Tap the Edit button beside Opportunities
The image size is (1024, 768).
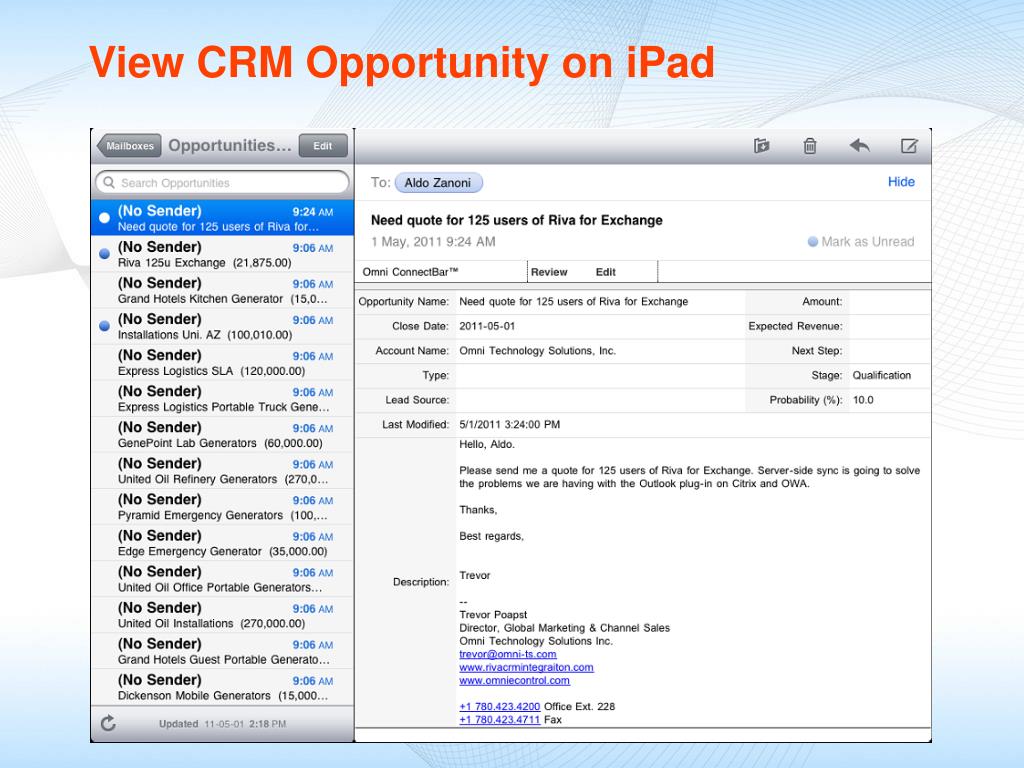pos(323,146)
